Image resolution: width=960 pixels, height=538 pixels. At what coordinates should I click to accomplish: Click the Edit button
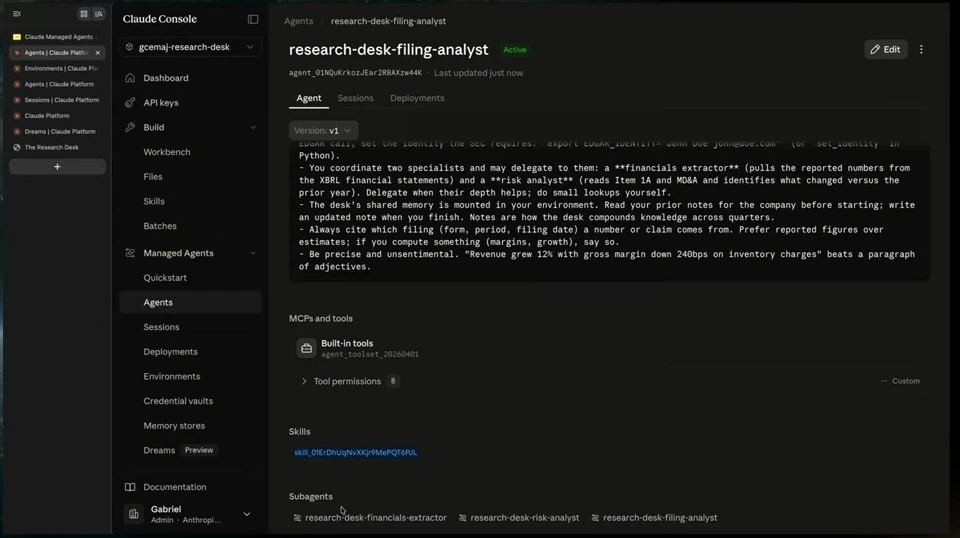885,50
